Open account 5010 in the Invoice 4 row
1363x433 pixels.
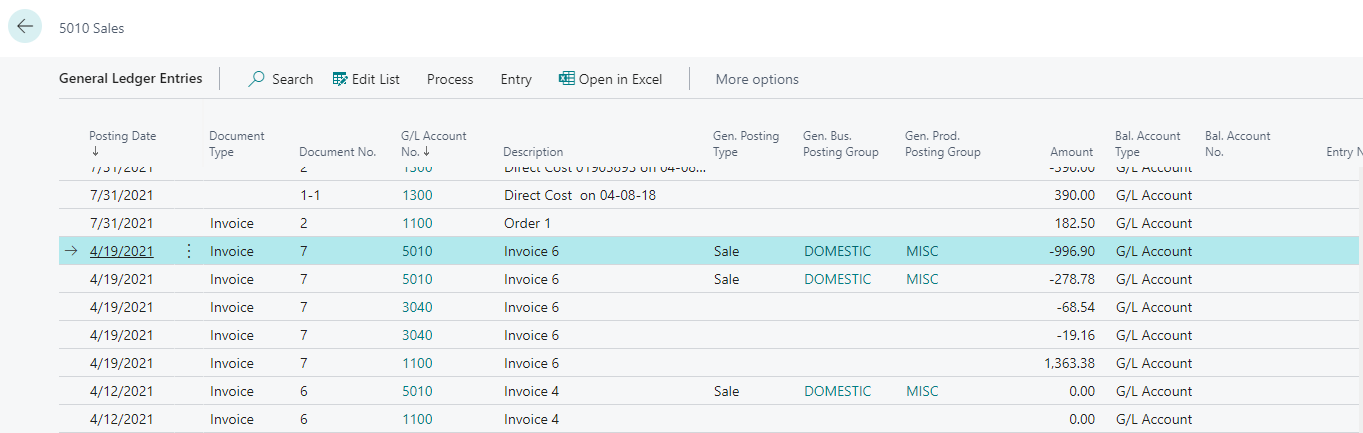(x=417, y=391)
